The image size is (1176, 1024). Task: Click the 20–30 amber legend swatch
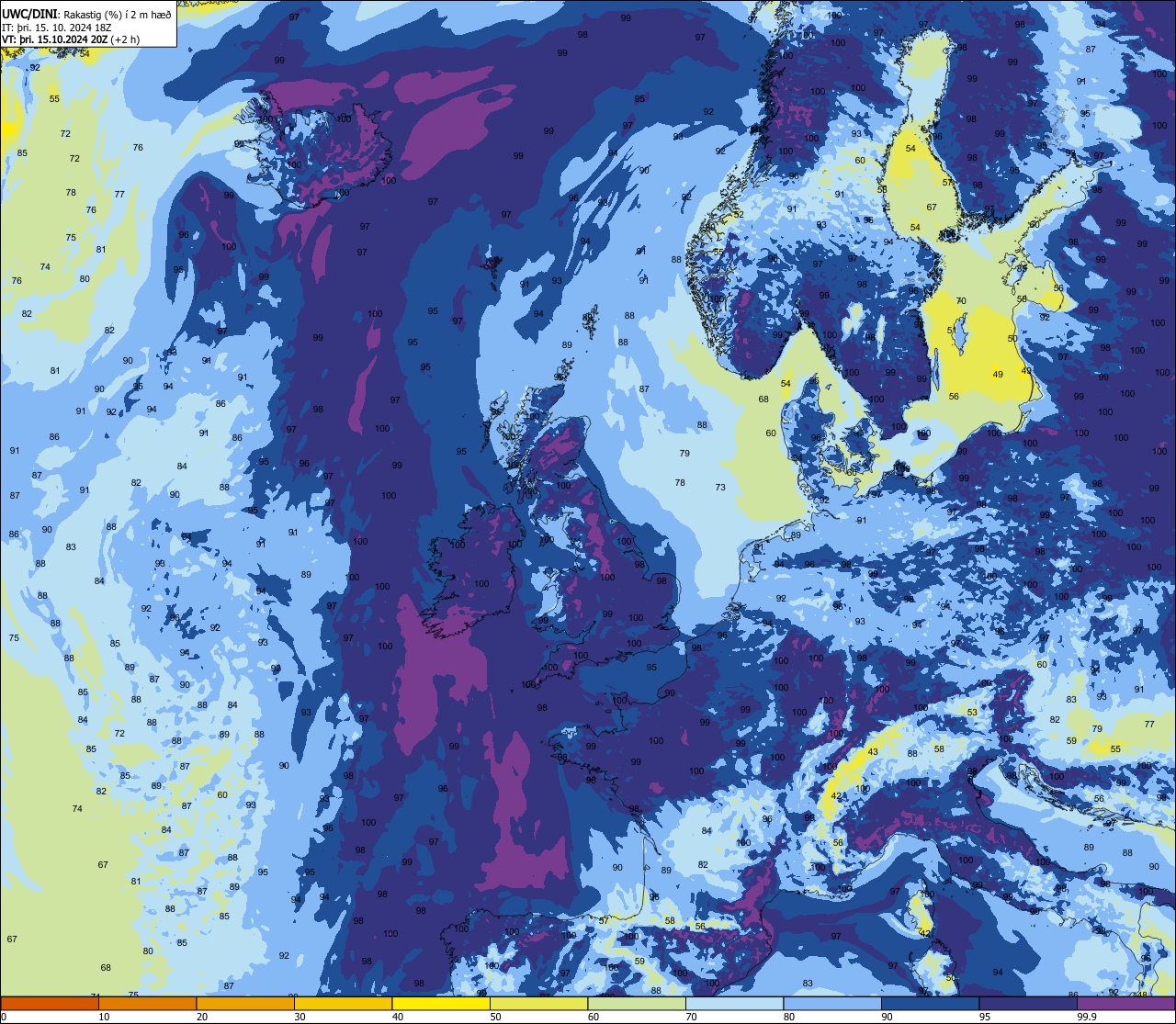pyautogui.click(x=245, y=1003)
